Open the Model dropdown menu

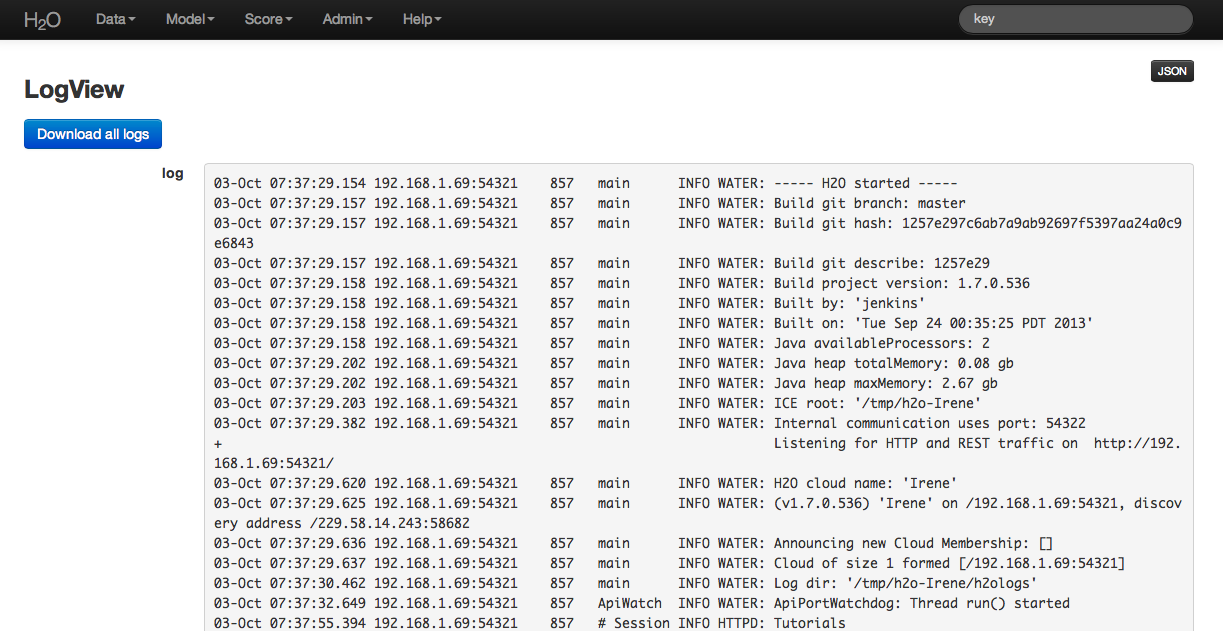click(189, 19)
